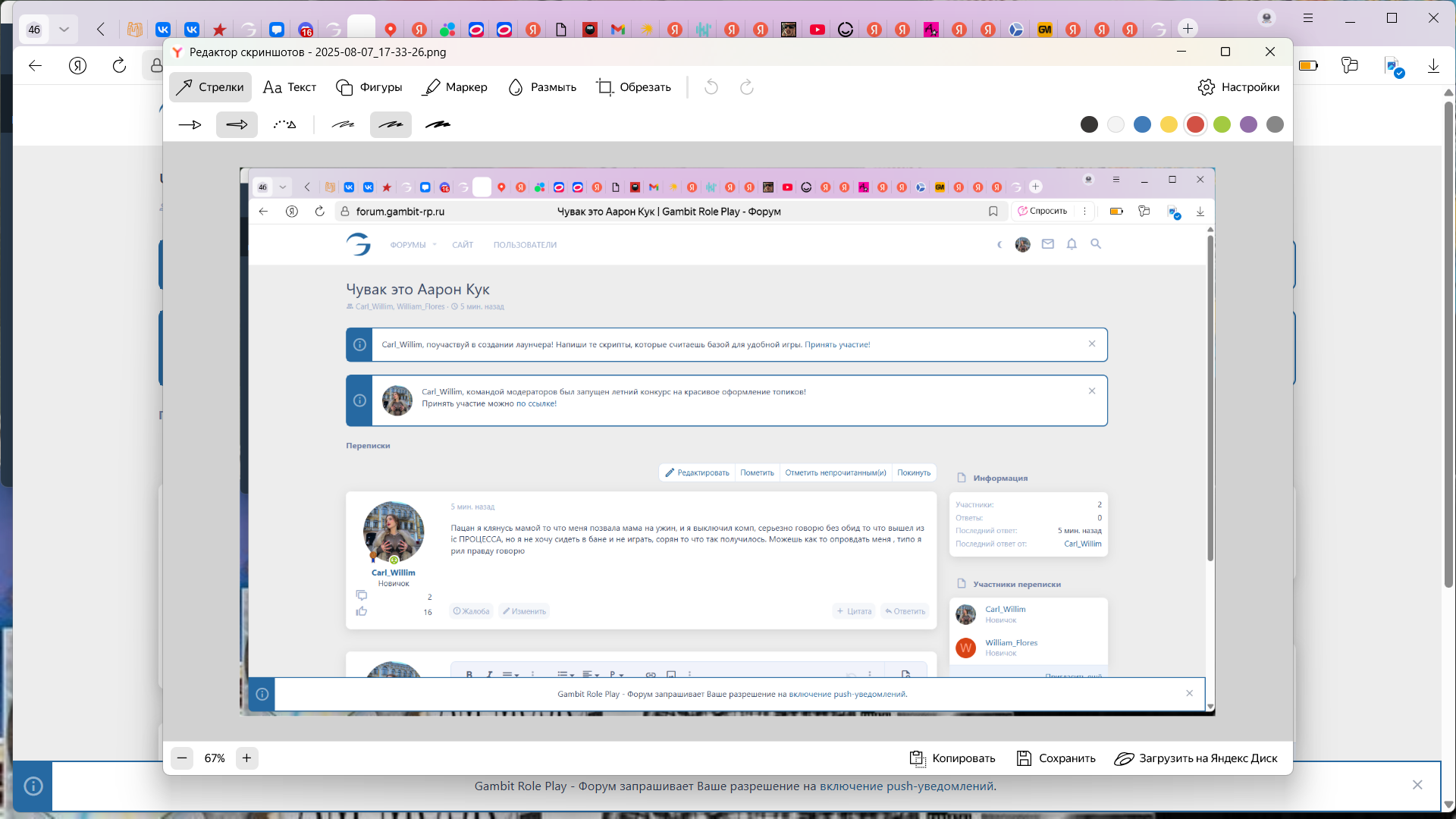This screenshot has width=1456, height=819.
Task: Select the Обрезать crop tool
Action: coord(634,87)
